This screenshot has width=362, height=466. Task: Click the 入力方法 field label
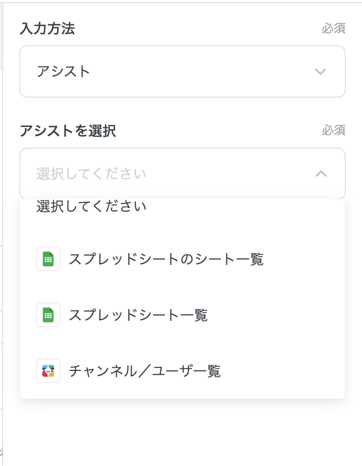tap(47, 28)
